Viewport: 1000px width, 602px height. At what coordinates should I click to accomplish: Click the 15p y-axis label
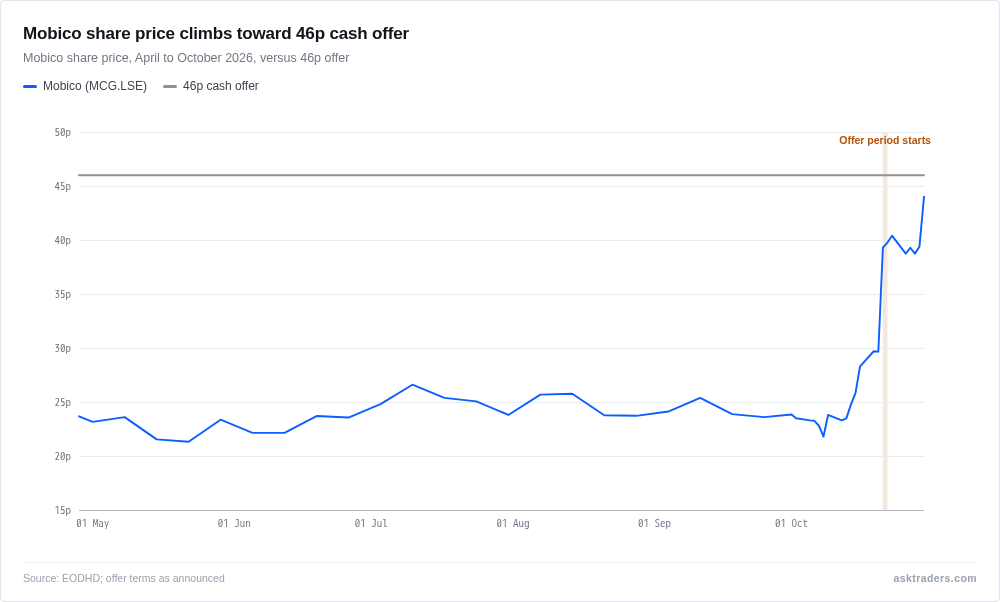[x=62, y=510]
